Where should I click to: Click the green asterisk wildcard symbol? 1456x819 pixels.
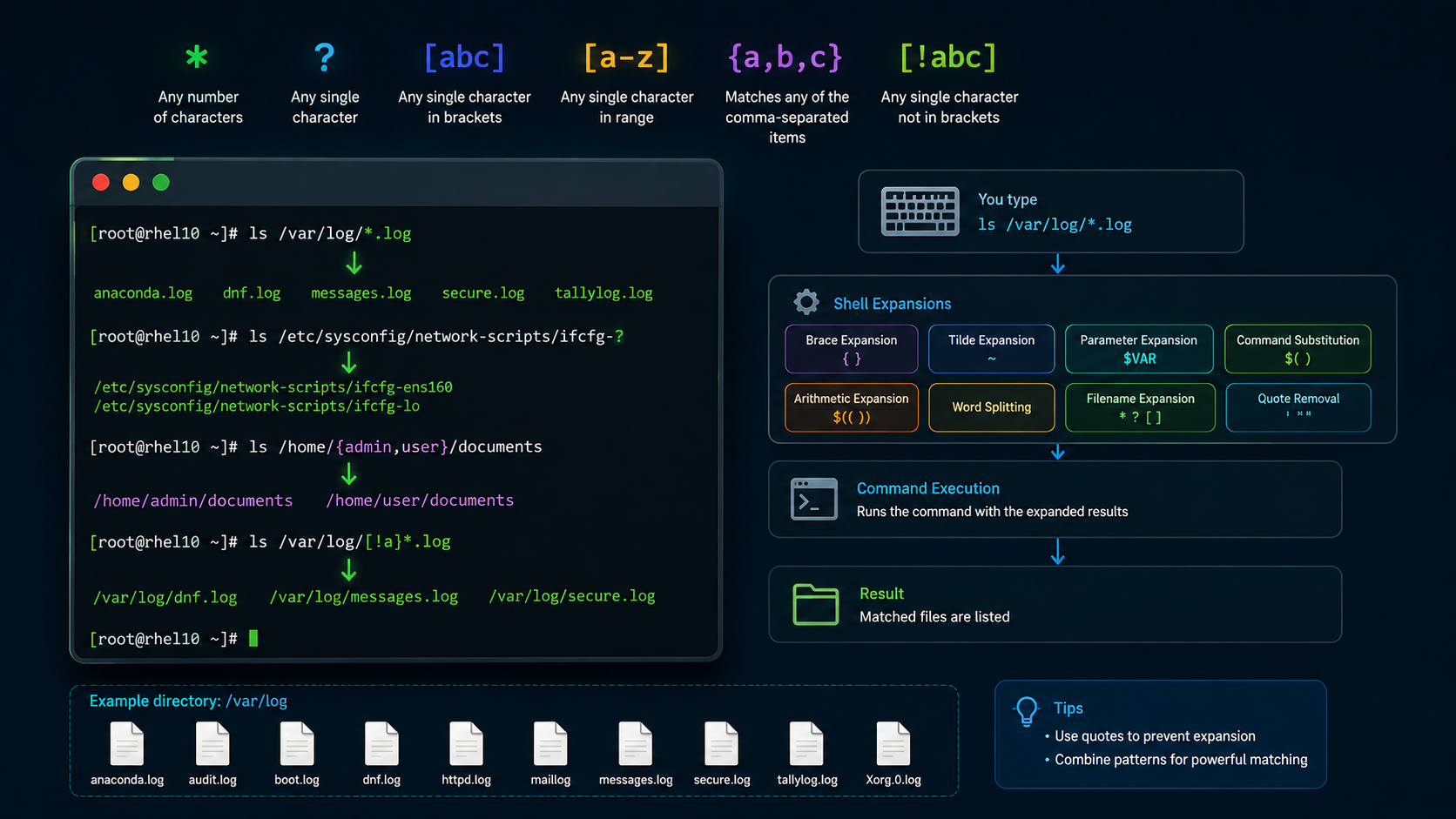tap(197, 57)
